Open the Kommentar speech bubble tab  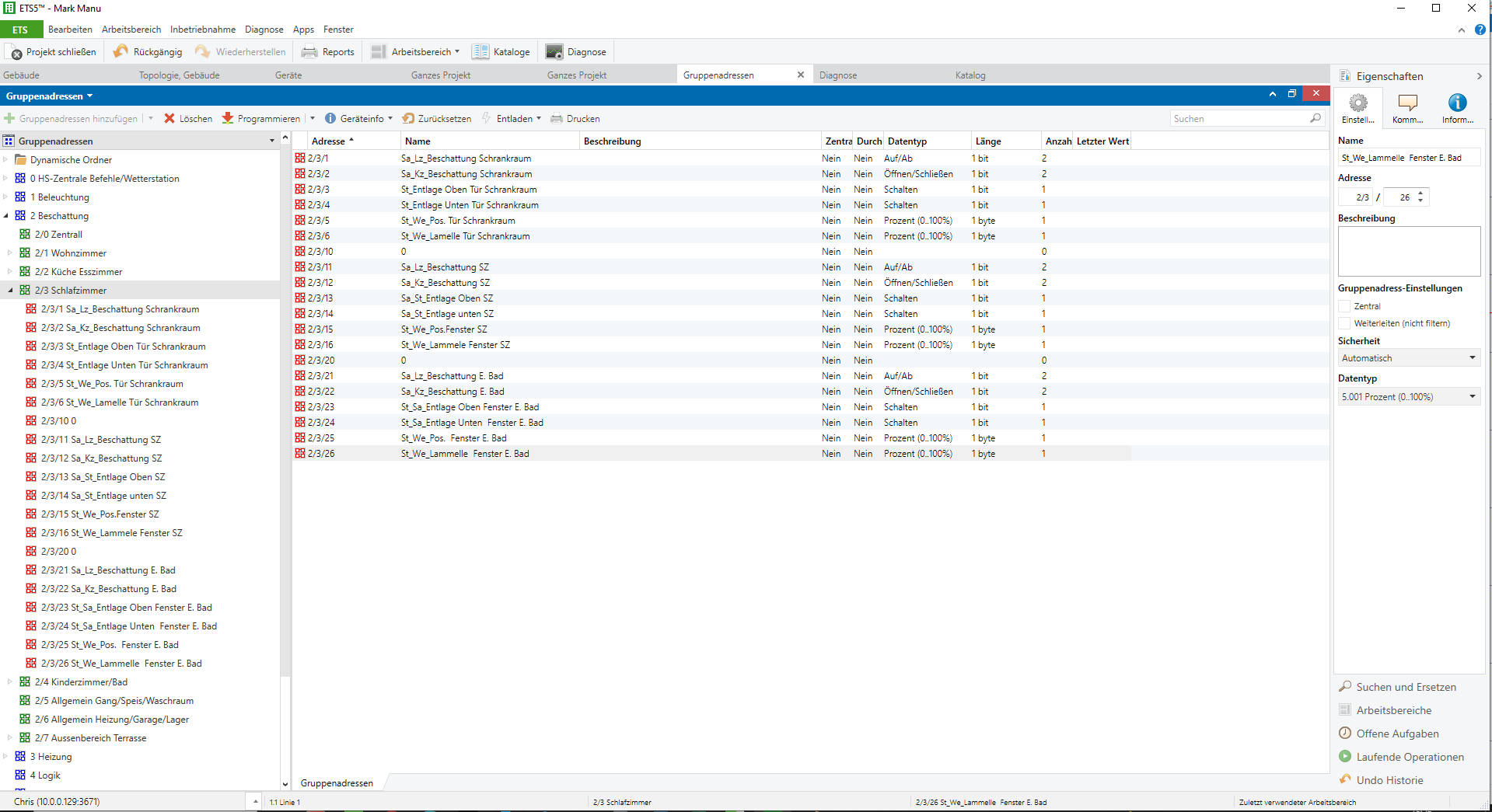[x=1407, y=104]
